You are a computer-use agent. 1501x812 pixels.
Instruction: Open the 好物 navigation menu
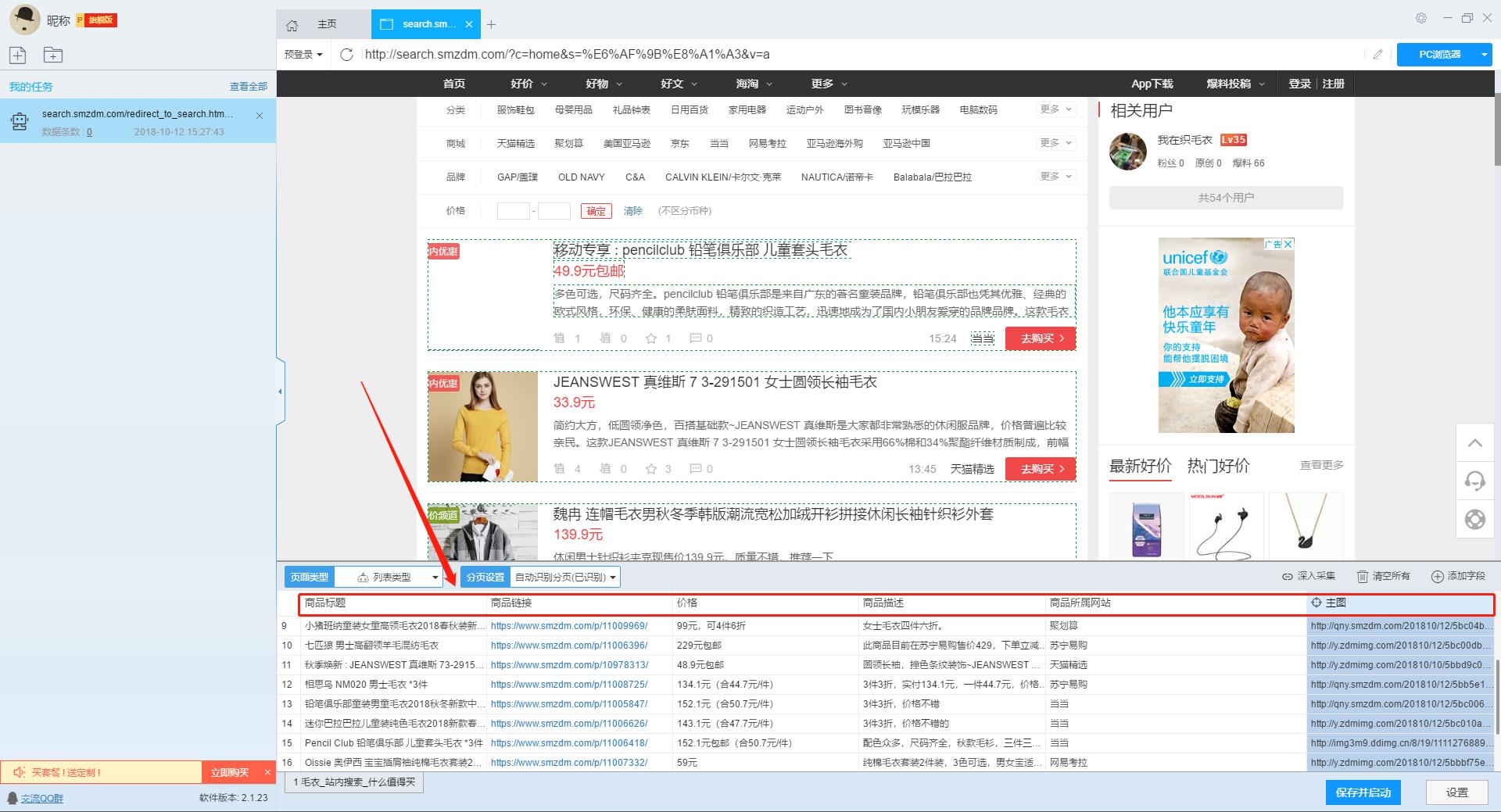click(604, 84)
